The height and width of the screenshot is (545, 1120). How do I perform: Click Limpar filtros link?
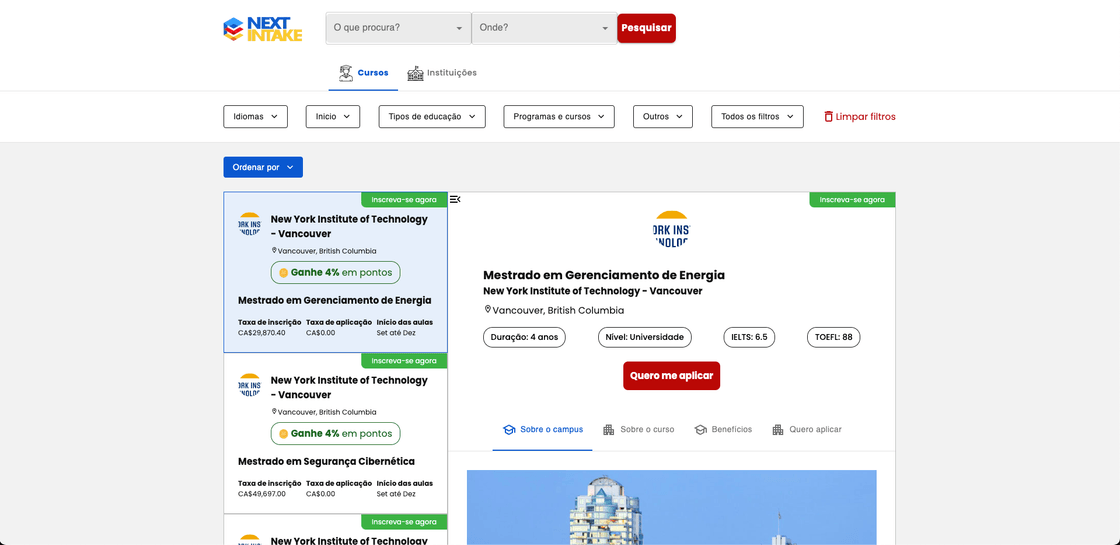[x=860, y=116]
